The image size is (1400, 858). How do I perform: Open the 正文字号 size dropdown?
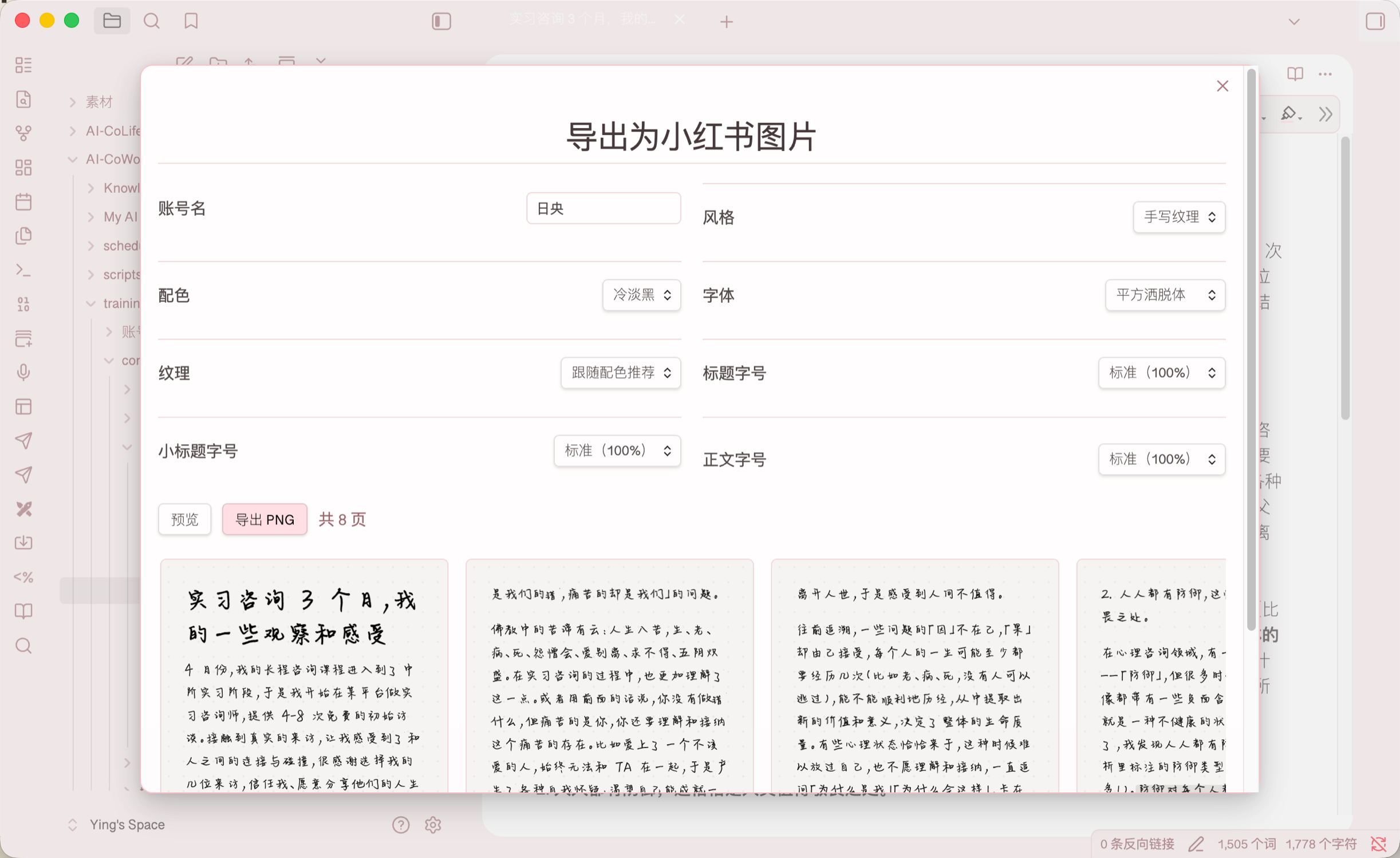[x=1162, y=459]
